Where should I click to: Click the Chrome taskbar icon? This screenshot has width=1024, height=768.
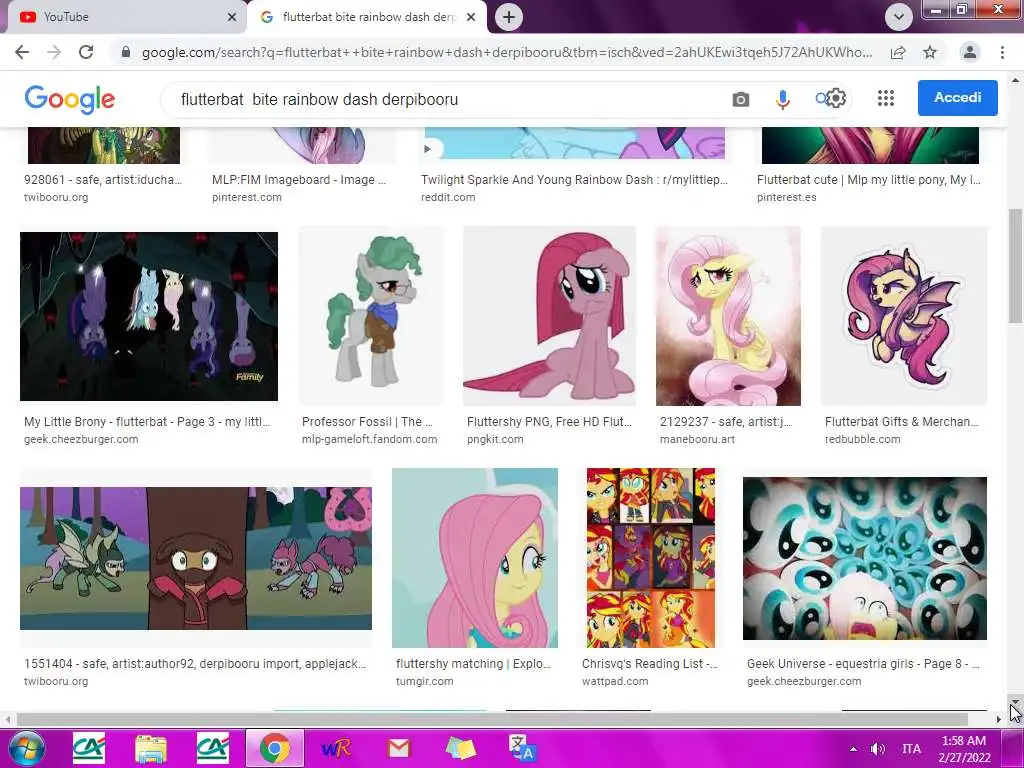[x=274, y=748]
